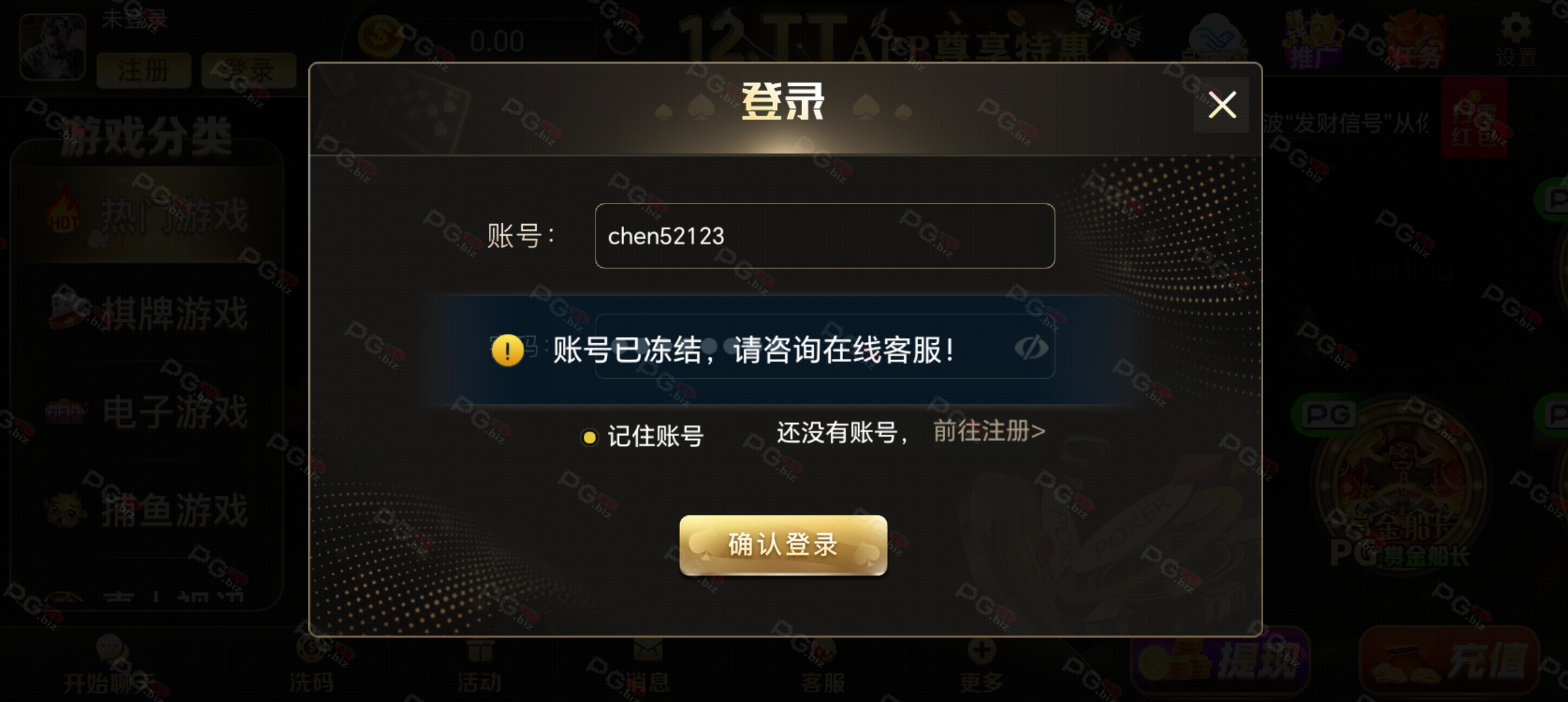Refresh balance icon beside 0.00
The width and height of the screenshot is (1568, 702).
tap(623, 40)
